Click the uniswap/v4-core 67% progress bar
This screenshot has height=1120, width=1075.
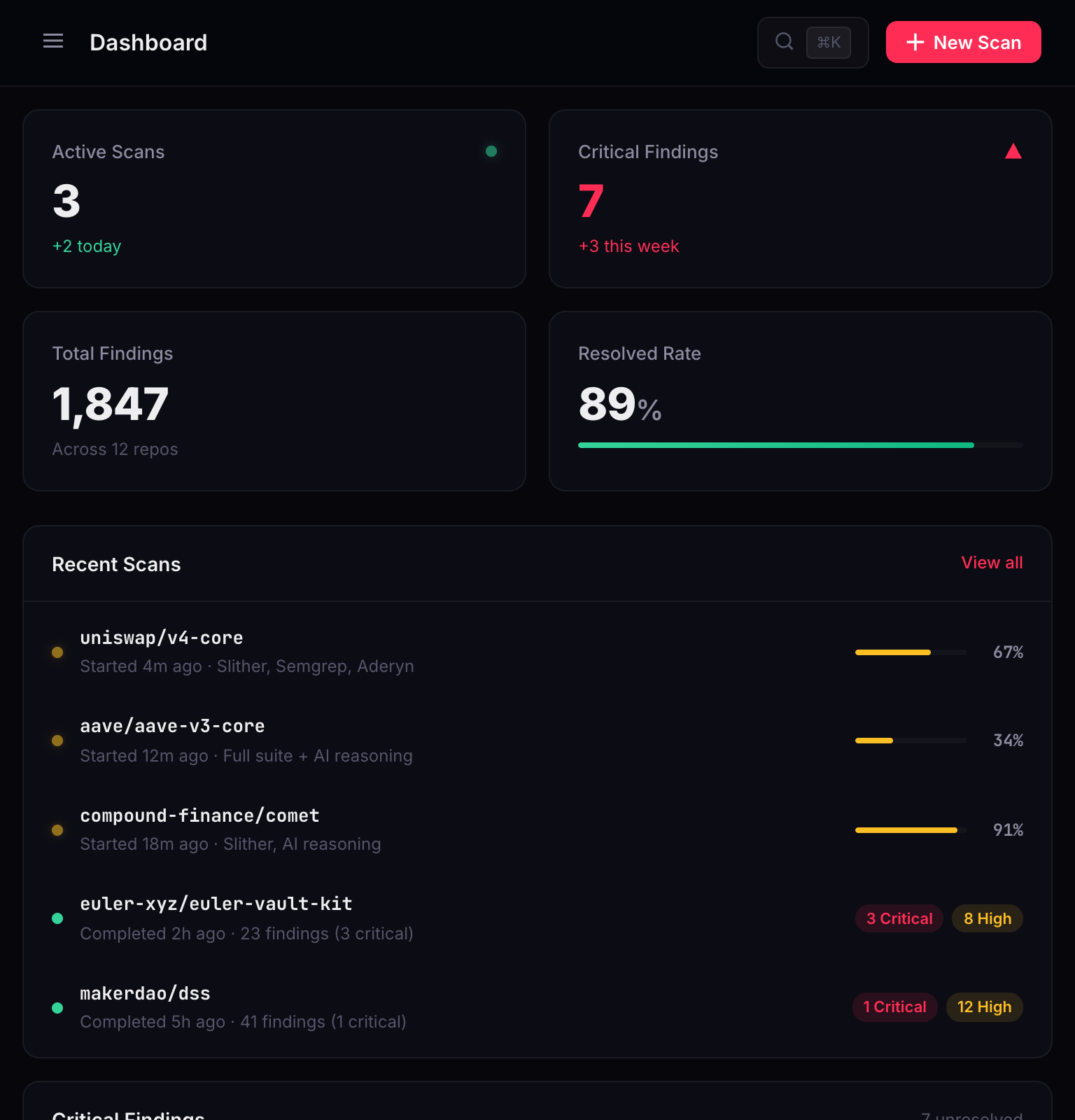pyautogui.click(x=911, y=652)
